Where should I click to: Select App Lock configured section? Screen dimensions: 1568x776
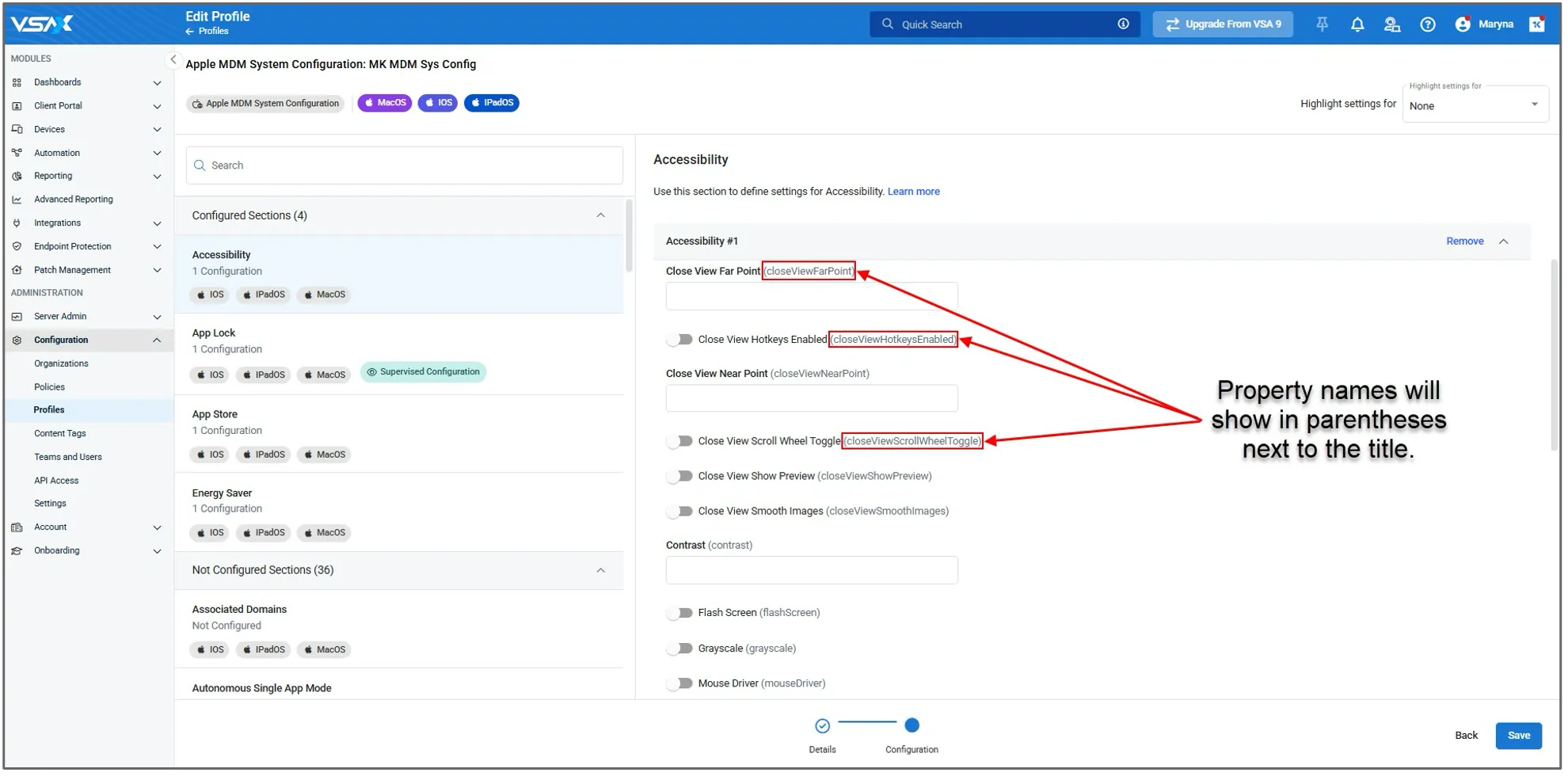[x=214, y=333]
